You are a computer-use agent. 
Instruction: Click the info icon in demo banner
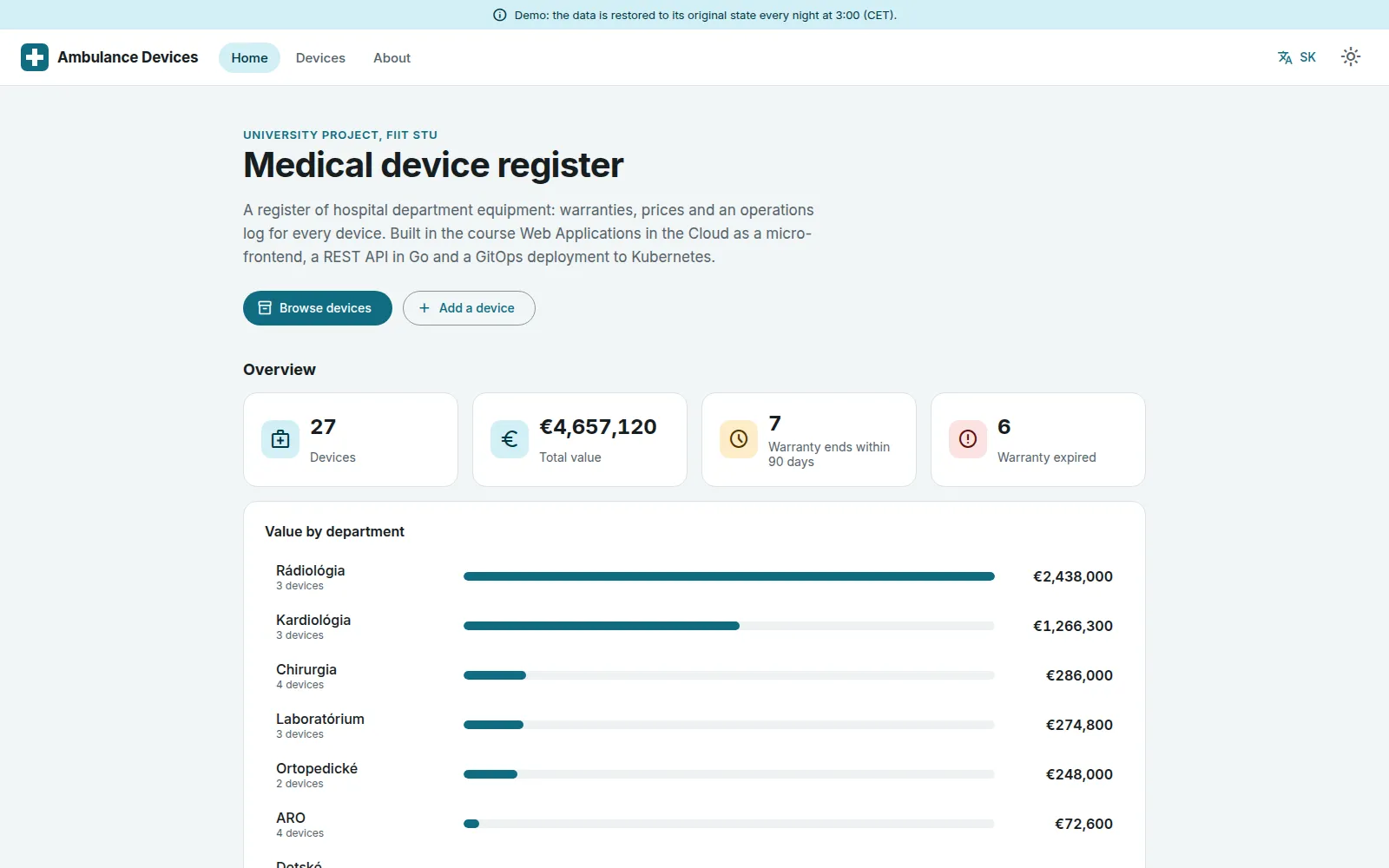pyautogui.click(x=499, y=15)
